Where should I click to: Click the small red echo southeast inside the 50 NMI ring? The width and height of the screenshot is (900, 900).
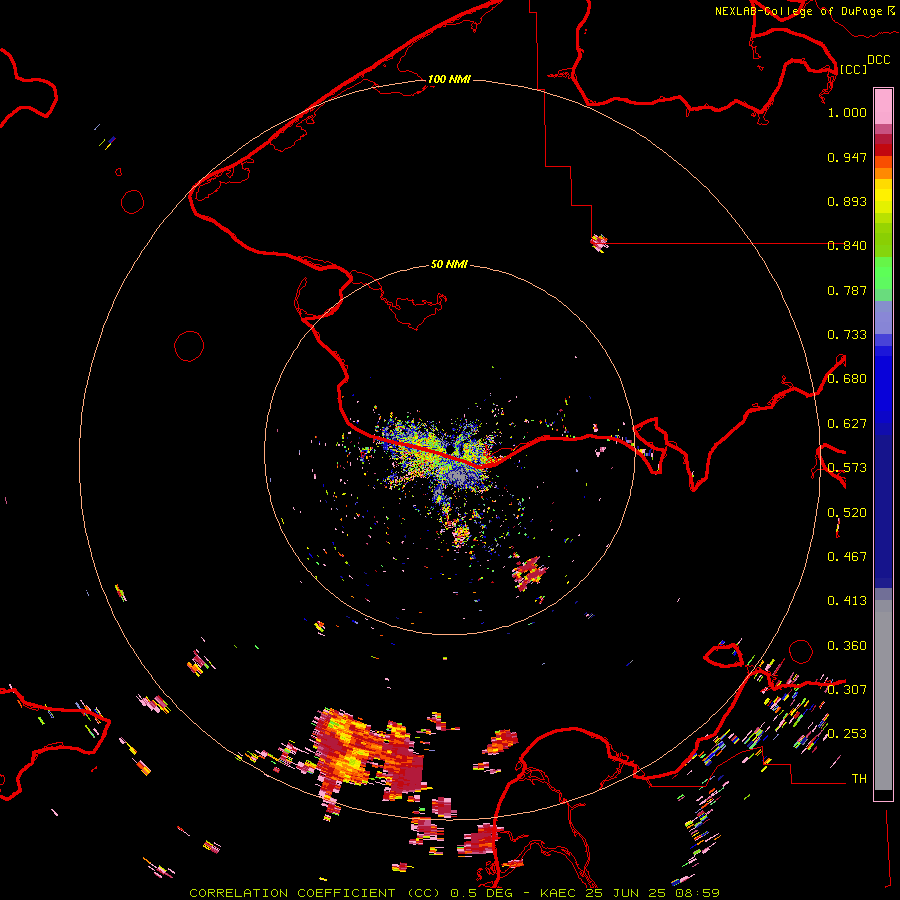[529, 573]
